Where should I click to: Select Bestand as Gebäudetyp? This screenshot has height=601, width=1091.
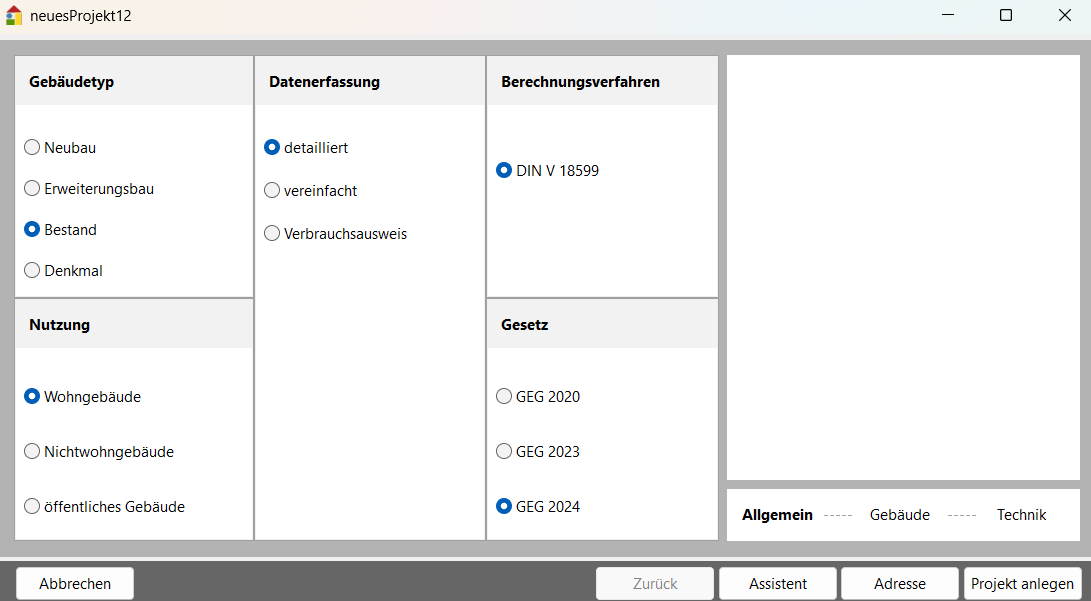pyautogui.click(x=32, y=230)
